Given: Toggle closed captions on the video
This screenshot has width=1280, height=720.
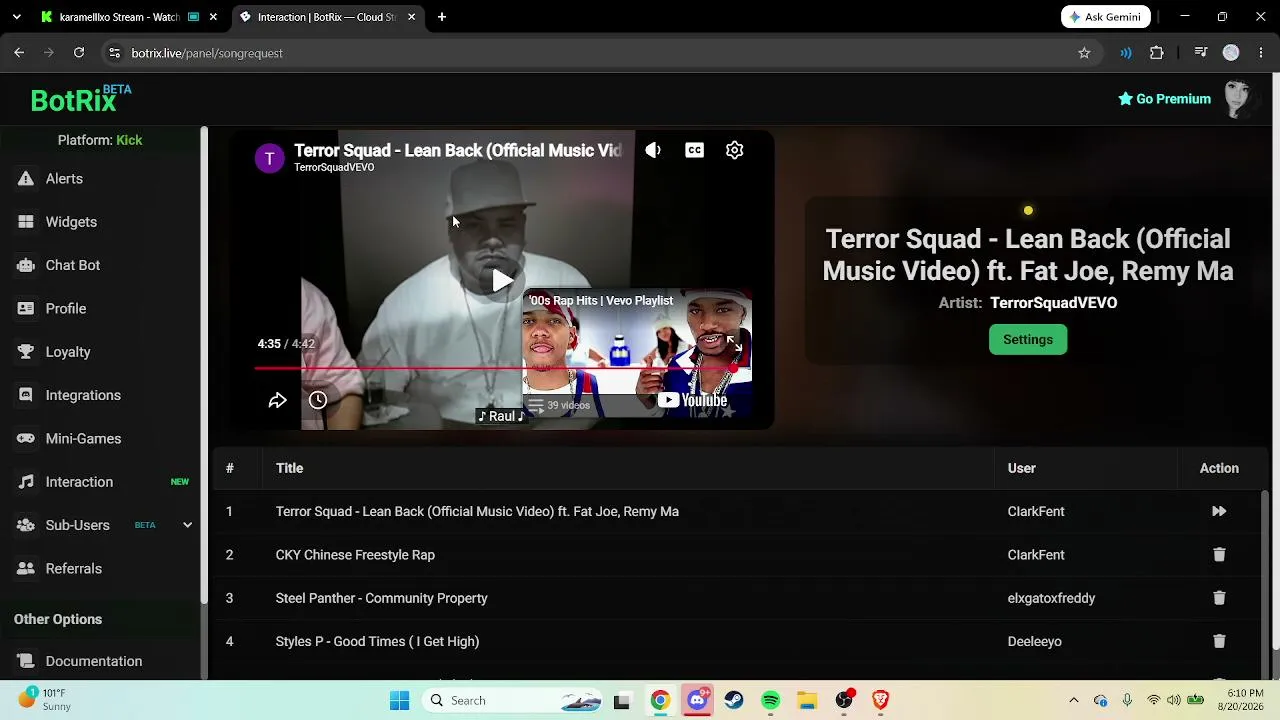Looking at the screenshot, I should 694,150.
